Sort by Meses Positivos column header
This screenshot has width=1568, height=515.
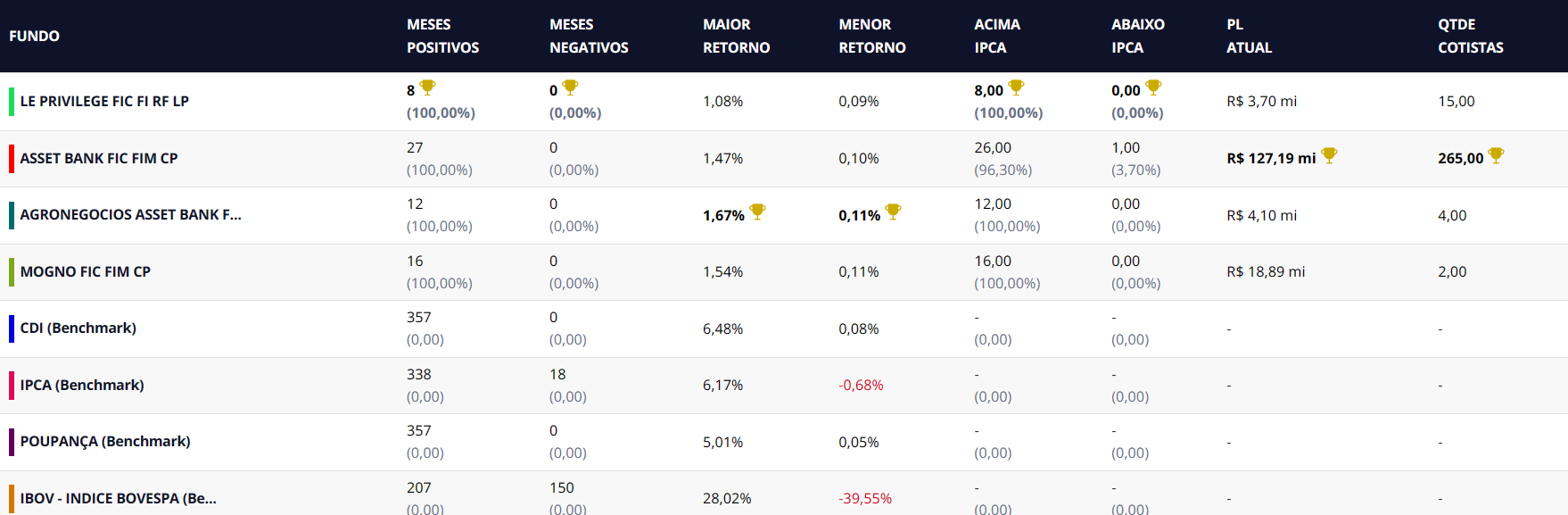coord(442,36)
